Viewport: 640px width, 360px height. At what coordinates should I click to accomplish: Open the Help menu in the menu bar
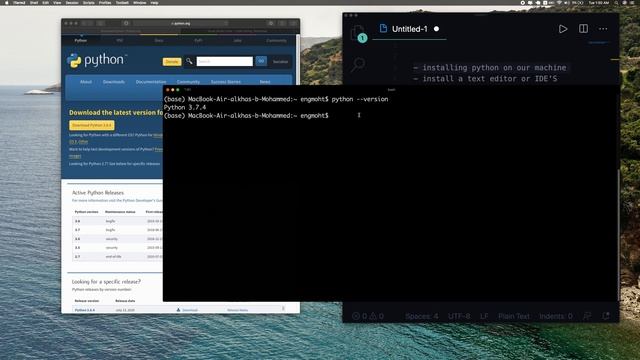(x=154, y=2)
